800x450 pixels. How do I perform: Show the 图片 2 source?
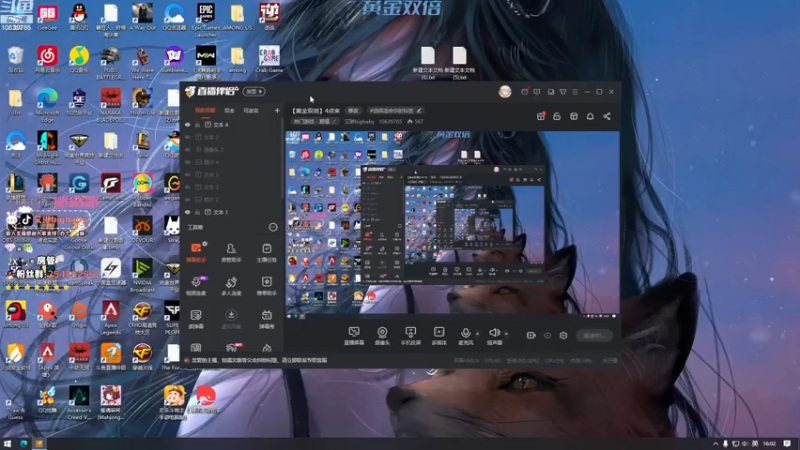click(187, 199)
